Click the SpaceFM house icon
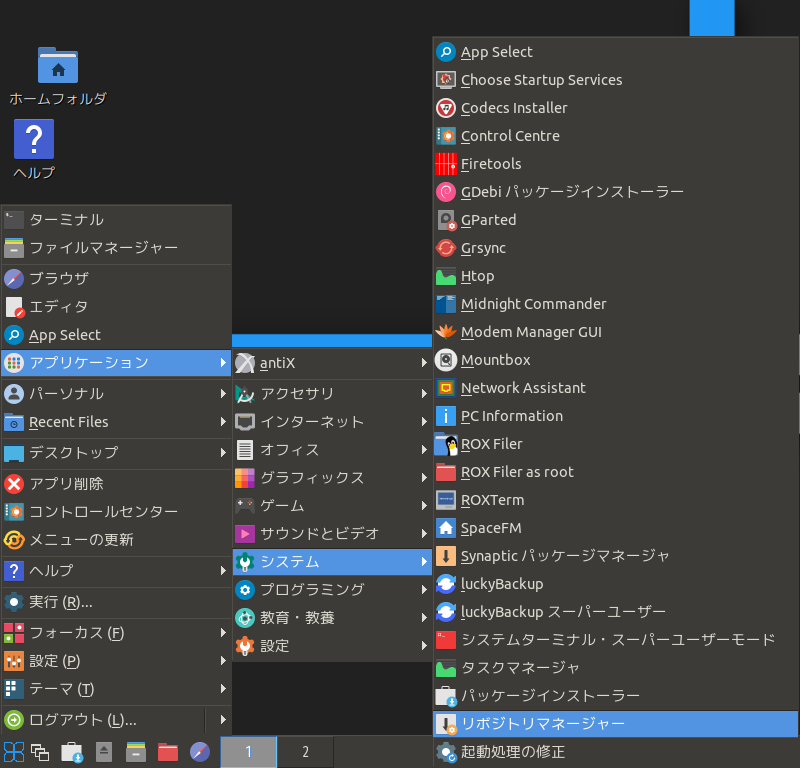Image resolution: width=800 pixels, height=768 pixels. 445,528
